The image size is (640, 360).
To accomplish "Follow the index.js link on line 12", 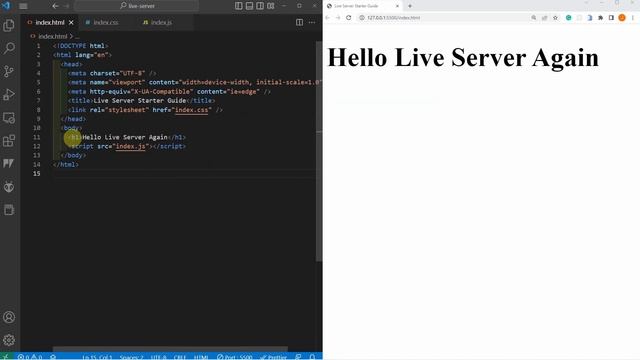I will tap(131, 146).
